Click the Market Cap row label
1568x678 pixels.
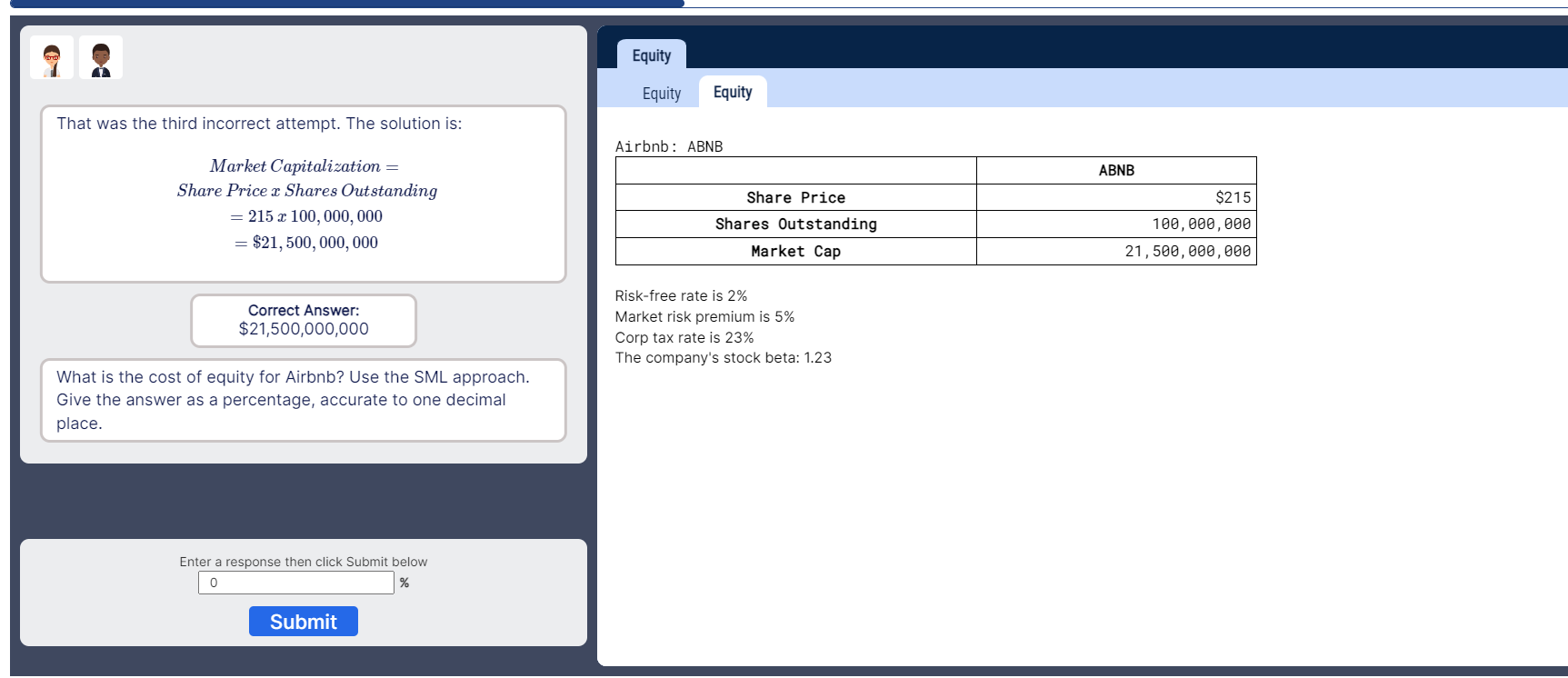[796, 251]
